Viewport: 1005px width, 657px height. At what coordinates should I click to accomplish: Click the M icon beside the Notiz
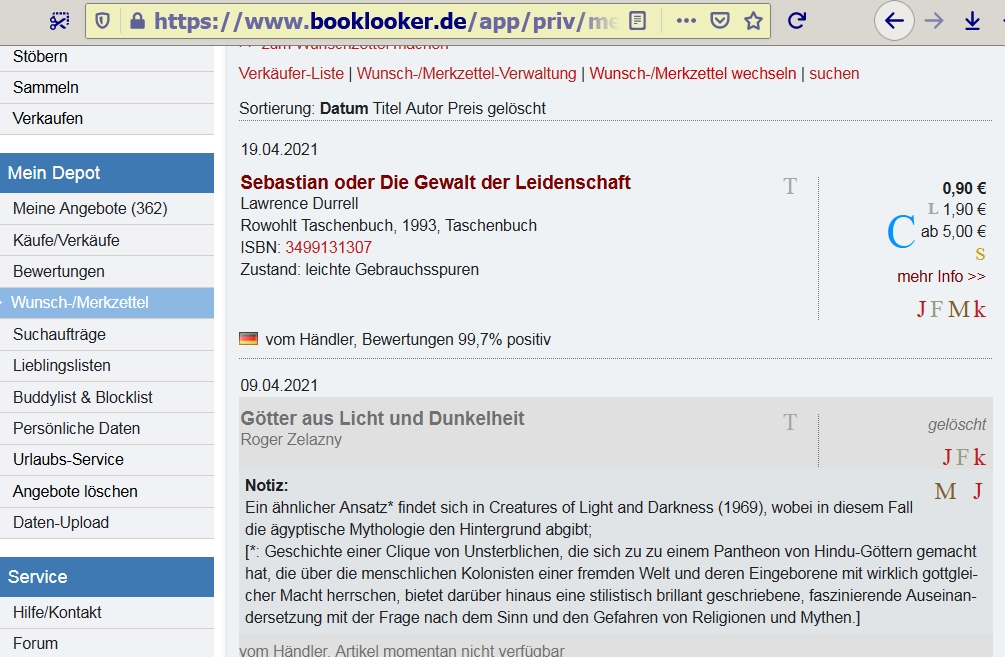coord(945,492)
